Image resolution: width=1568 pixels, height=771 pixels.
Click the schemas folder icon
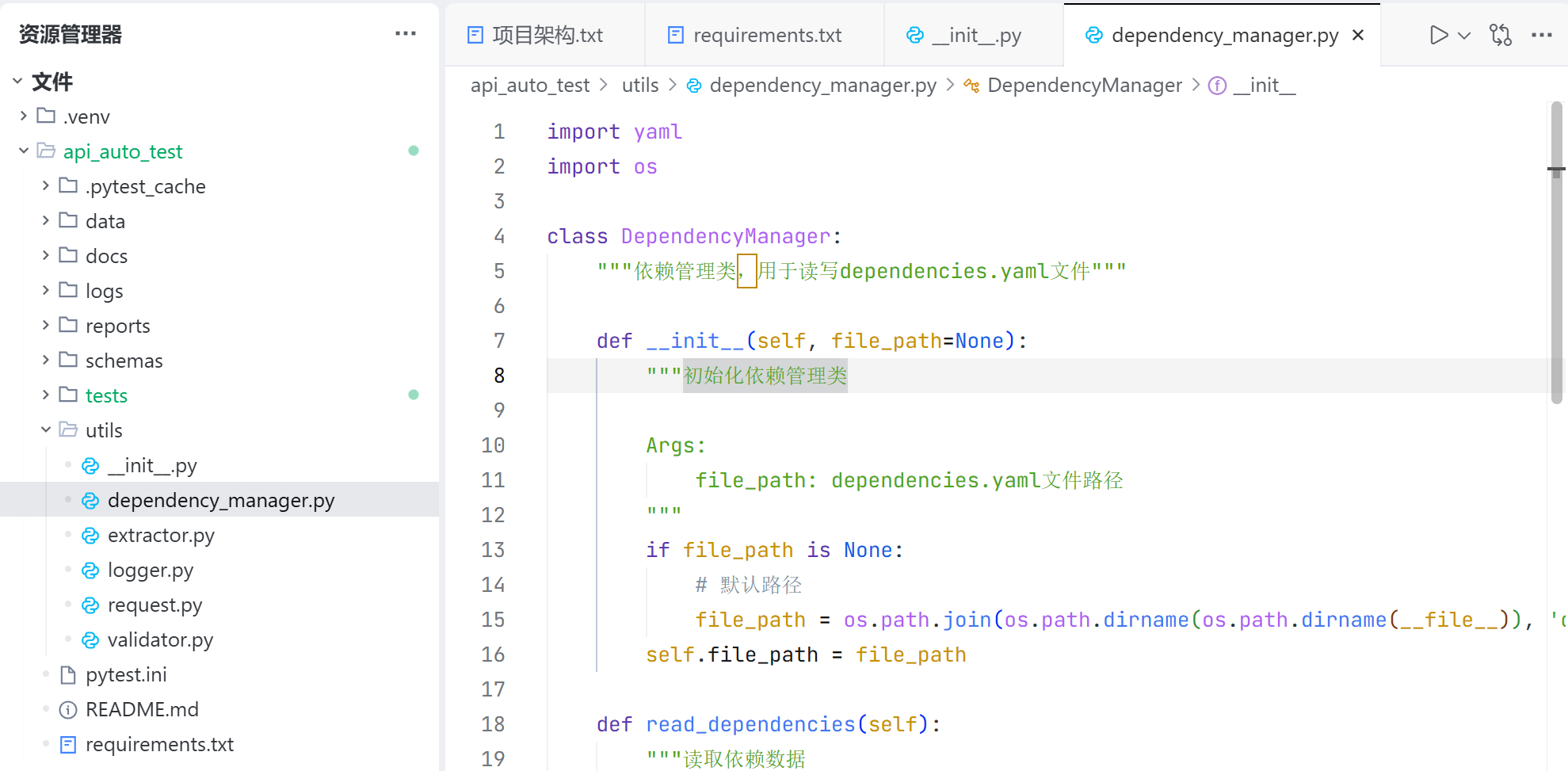pyautogui.click(x=68, y=360)
